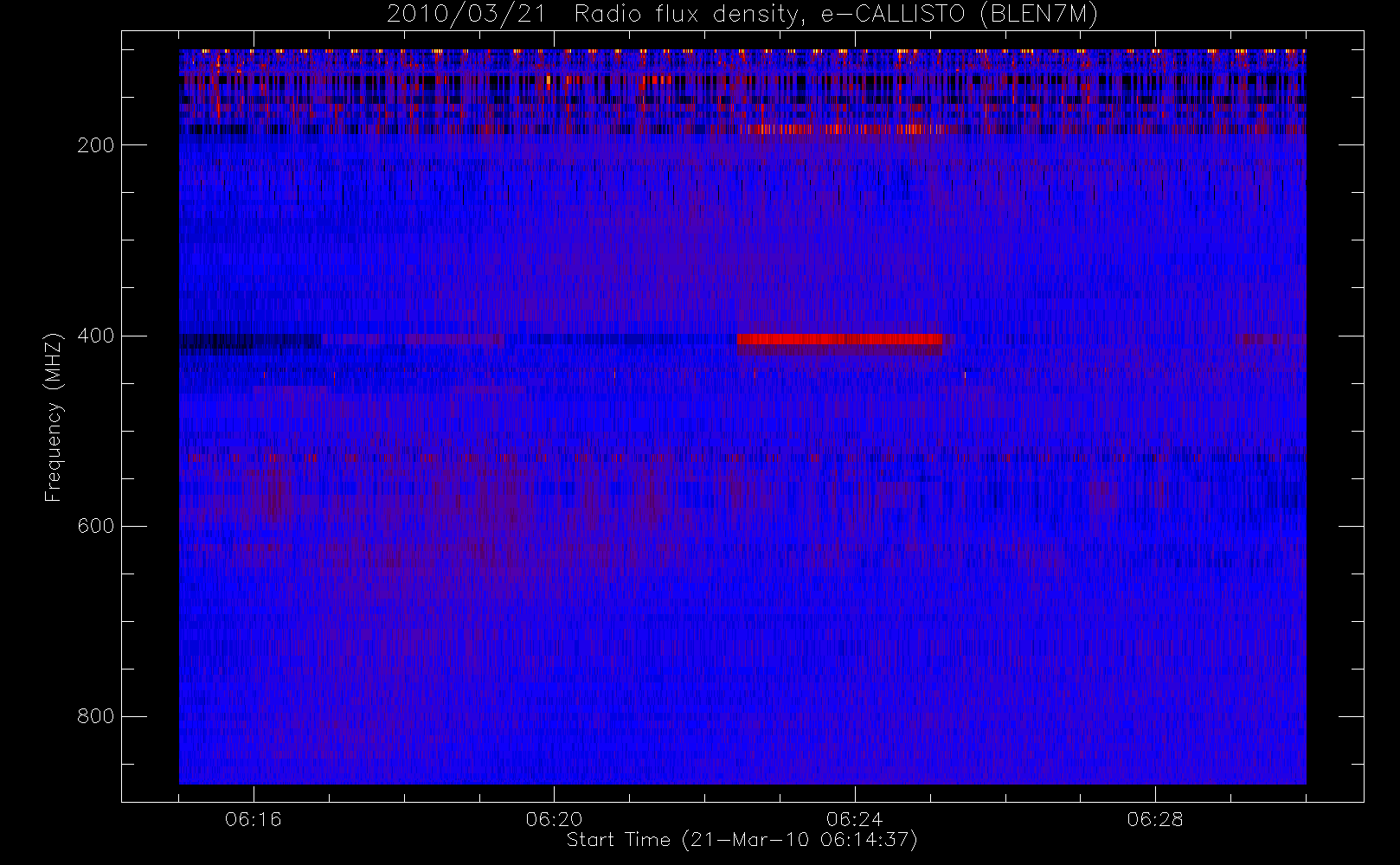
Task: Click the 06:16 time tick label
Action: click(254, 819)
